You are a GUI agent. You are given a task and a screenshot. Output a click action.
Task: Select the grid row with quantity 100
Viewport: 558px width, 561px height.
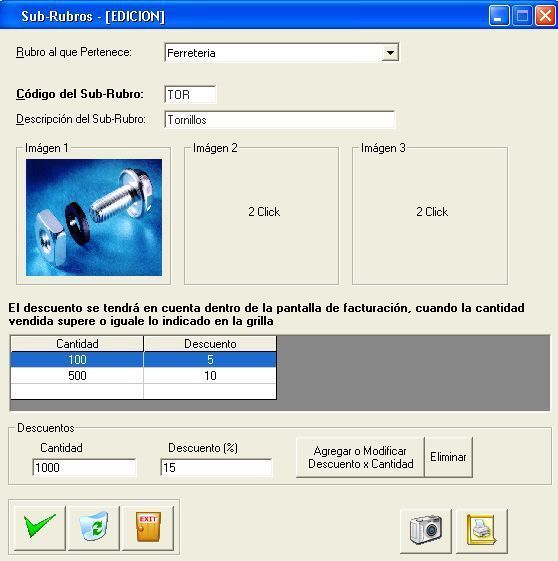pos(143,360)
